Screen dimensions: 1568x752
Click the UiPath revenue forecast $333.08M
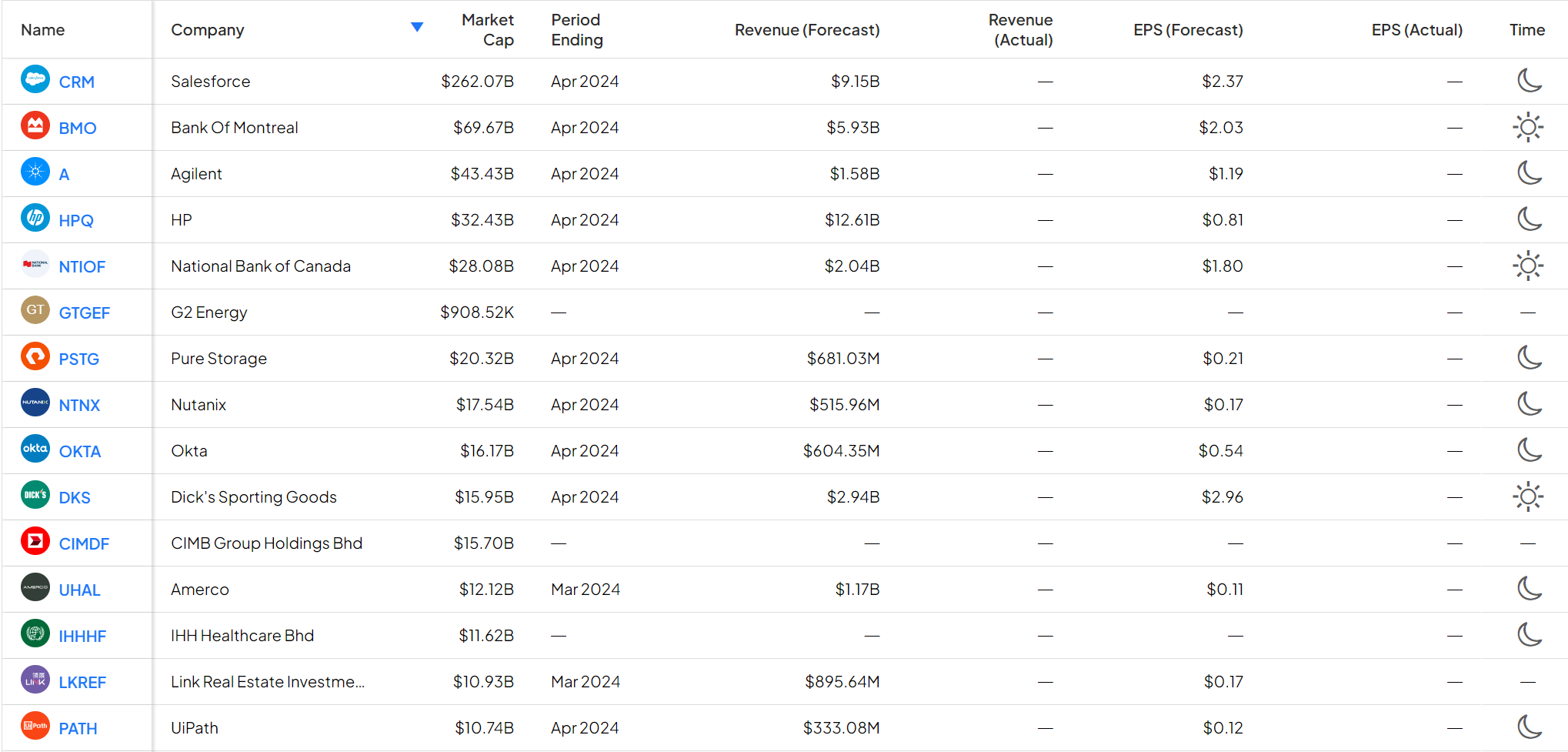click(x=841, y=727)
